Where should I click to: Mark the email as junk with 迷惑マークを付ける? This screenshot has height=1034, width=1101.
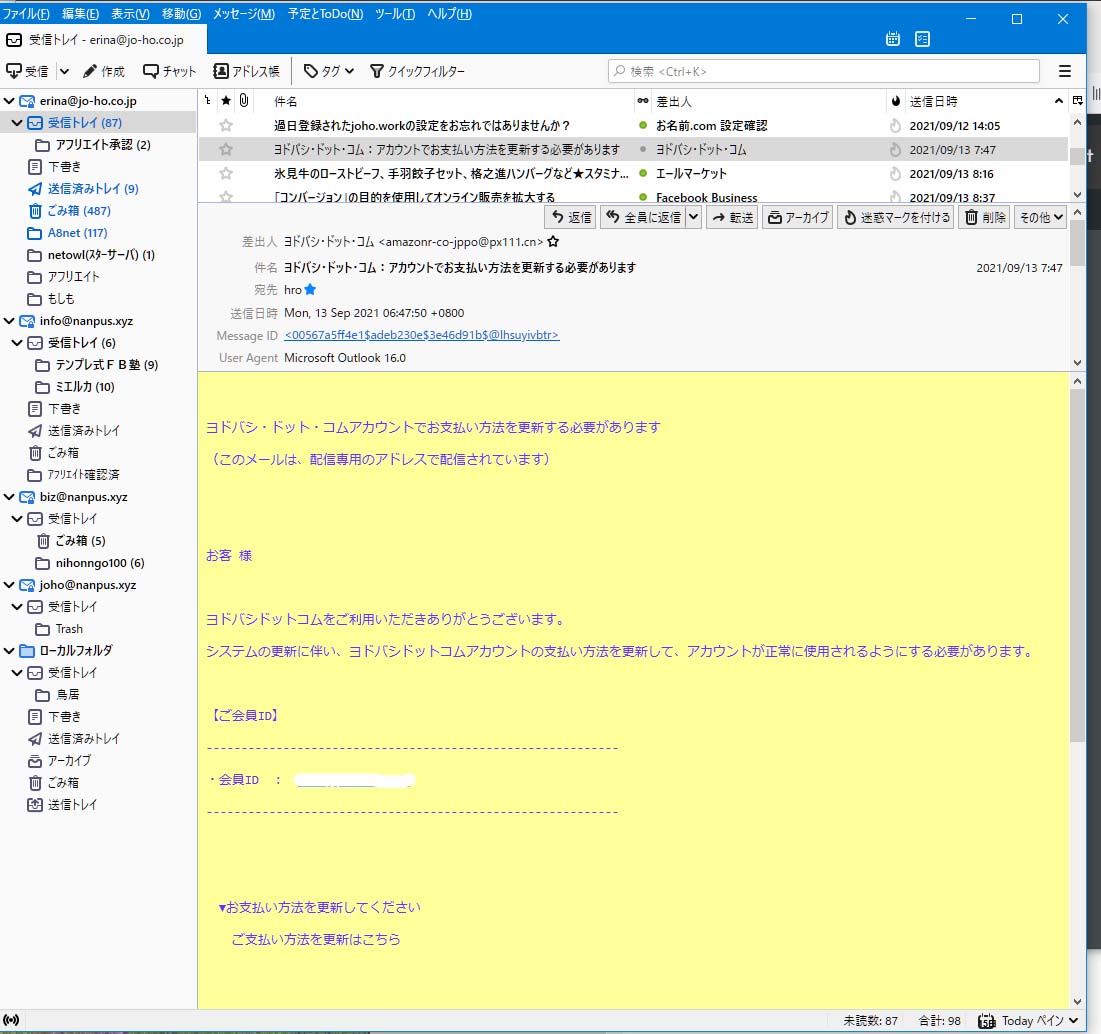[895, 217]
